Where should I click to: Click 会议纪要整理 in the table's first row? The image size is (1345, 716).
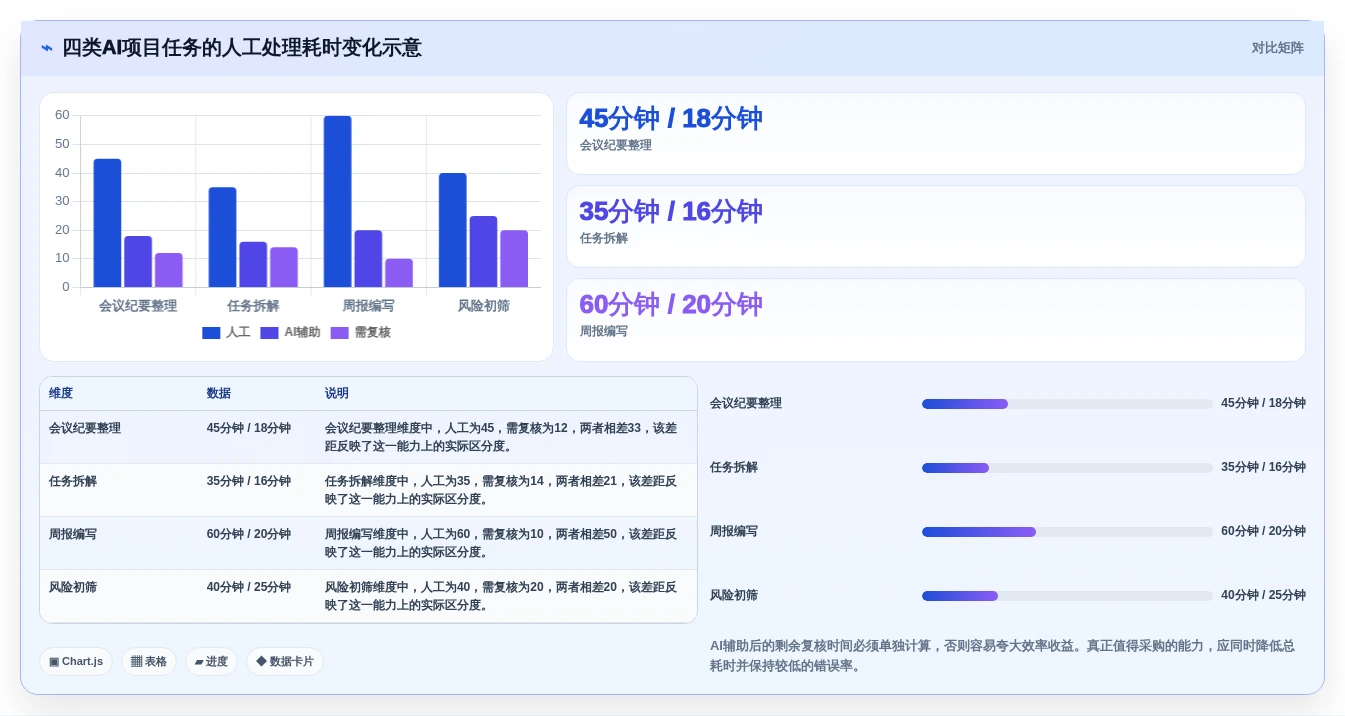(85, 428)
